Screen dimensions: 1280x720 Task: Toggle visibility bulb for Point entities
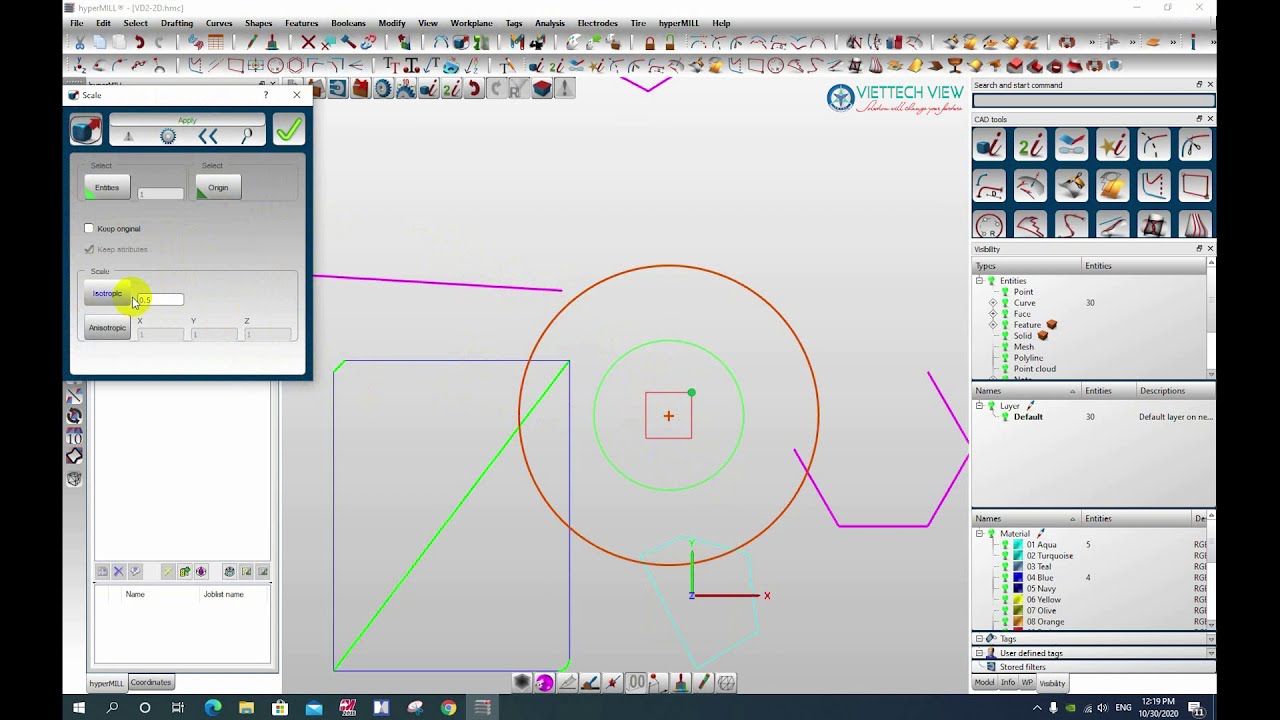pyautogui.click(x=1005, y=292)
